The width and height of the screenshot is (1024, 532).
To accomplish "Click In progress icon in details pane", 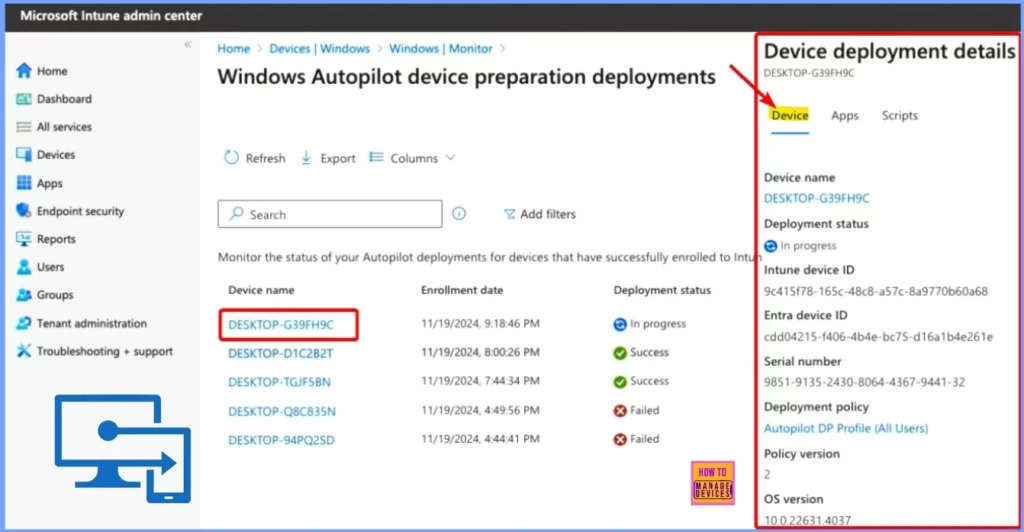I will (771, 246).
